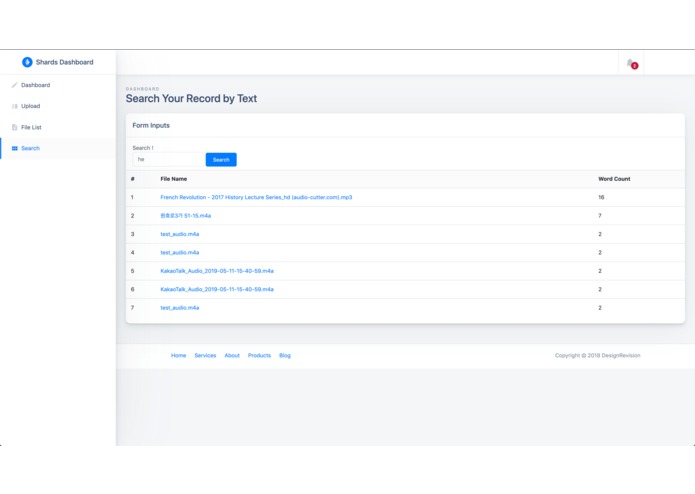Open test_audio.m4a link in row 7
This screenshot has width=695, height=494.
[180, 307]
